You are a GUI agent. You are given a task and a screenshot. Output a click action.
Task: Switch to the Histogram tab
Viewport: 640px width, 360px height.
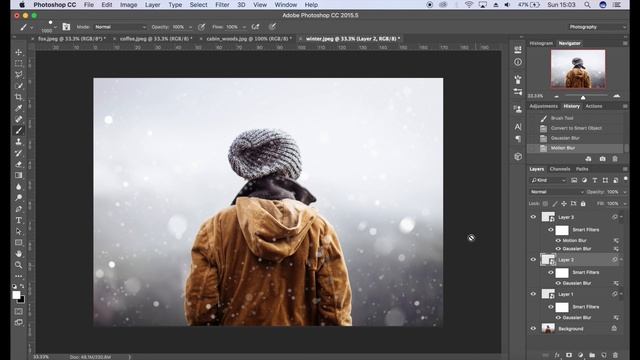[x=541, y=43]
